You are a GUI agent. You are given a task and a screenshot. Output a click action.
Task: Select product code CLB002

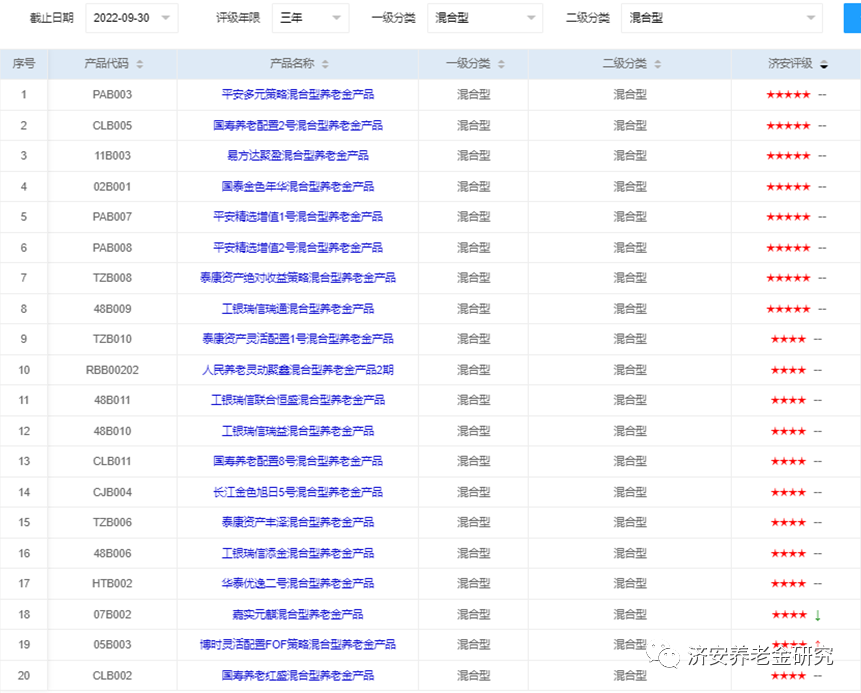point(112,675)
